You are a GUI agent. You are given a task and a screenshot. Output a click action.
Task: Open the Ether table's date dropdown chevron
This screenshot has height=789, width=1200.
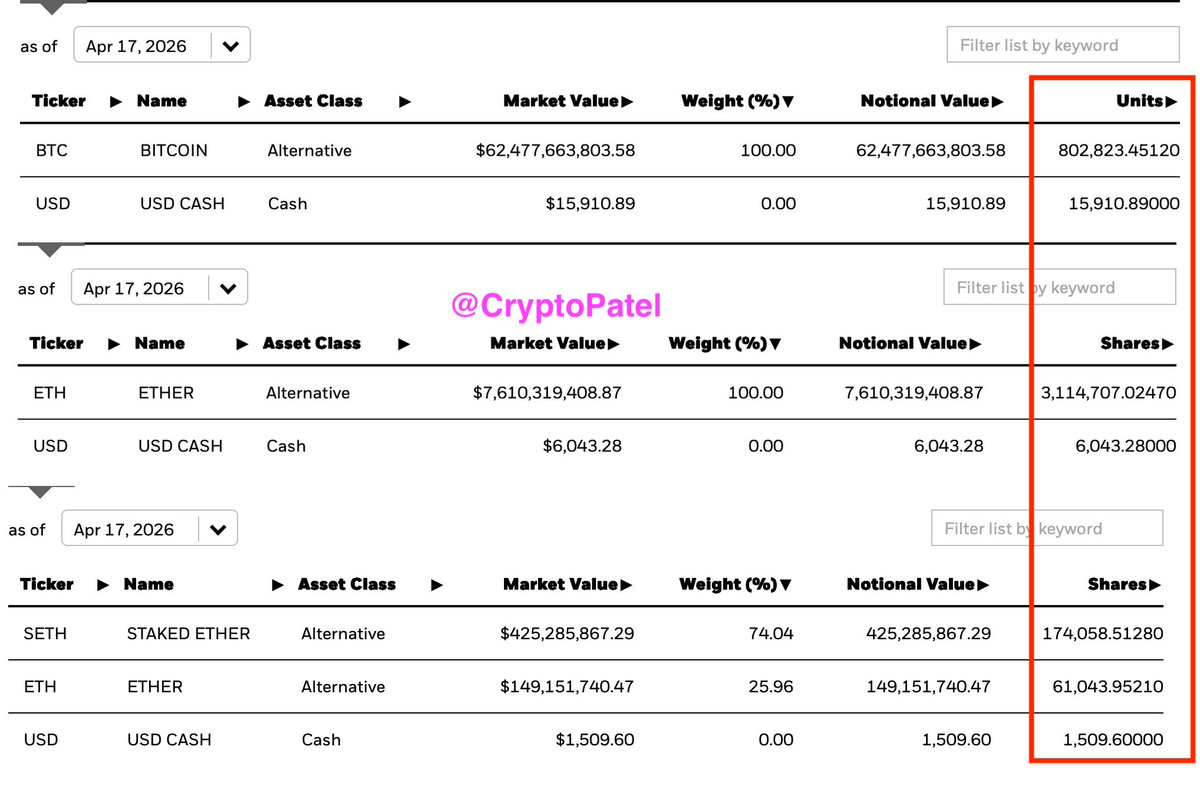pos(228,289)
